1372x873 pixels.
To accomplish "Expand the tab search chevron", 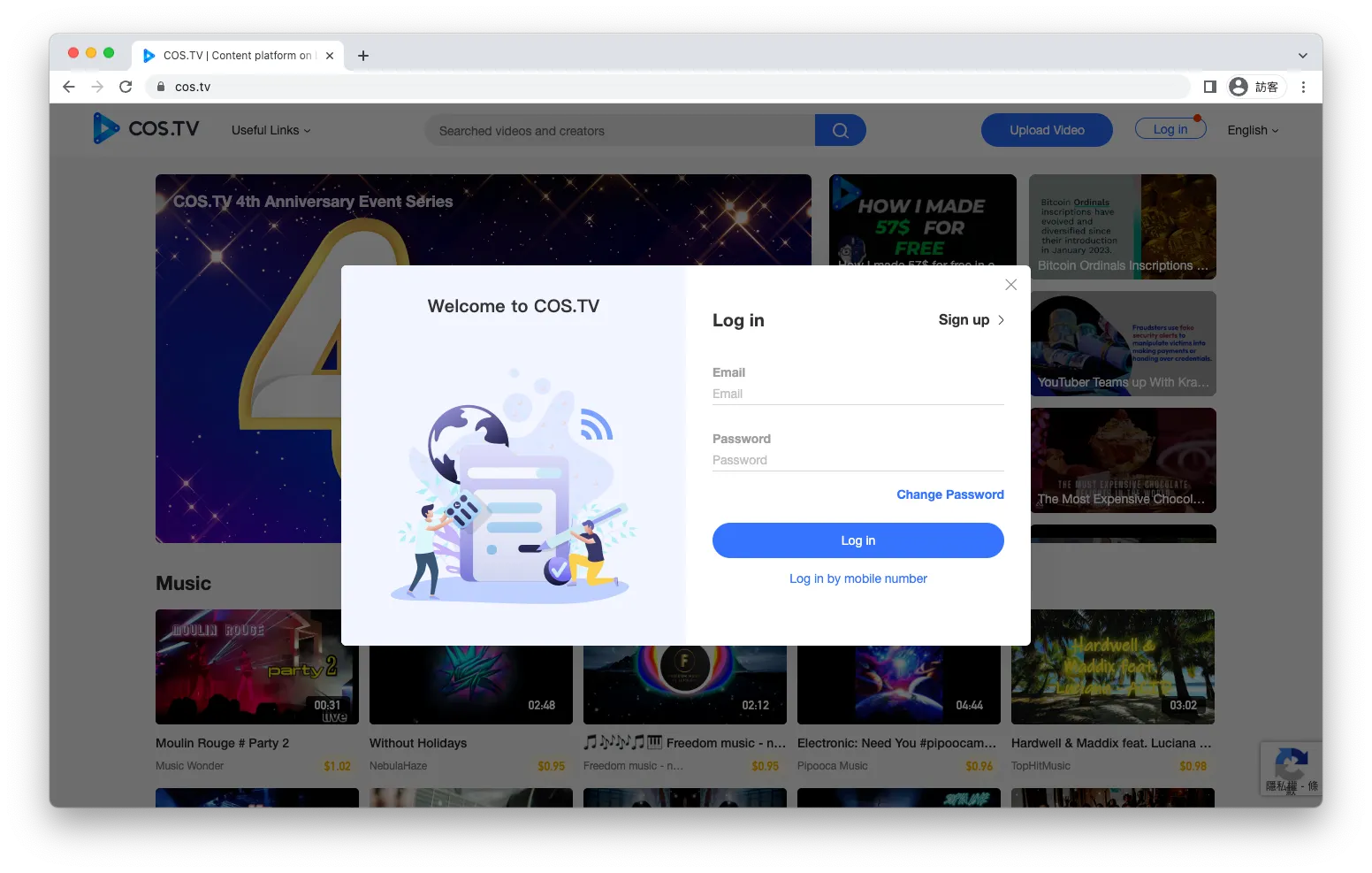I will coord(1302,56).
